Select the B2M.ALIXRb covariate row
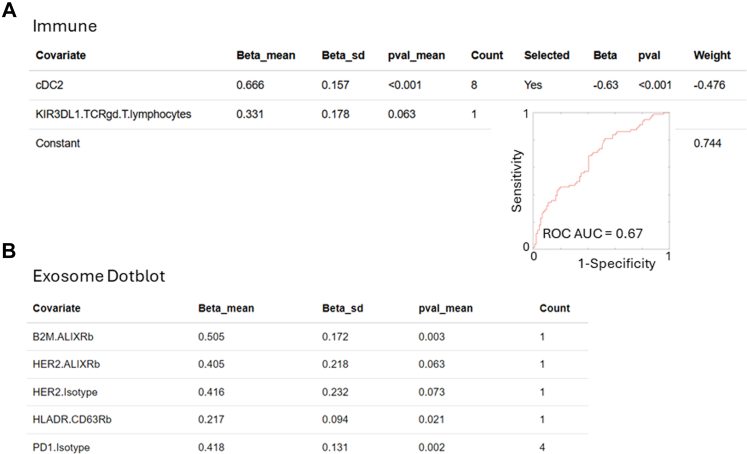Image resolution: width=747 pixels, height=454 pixels. [307, 337]
